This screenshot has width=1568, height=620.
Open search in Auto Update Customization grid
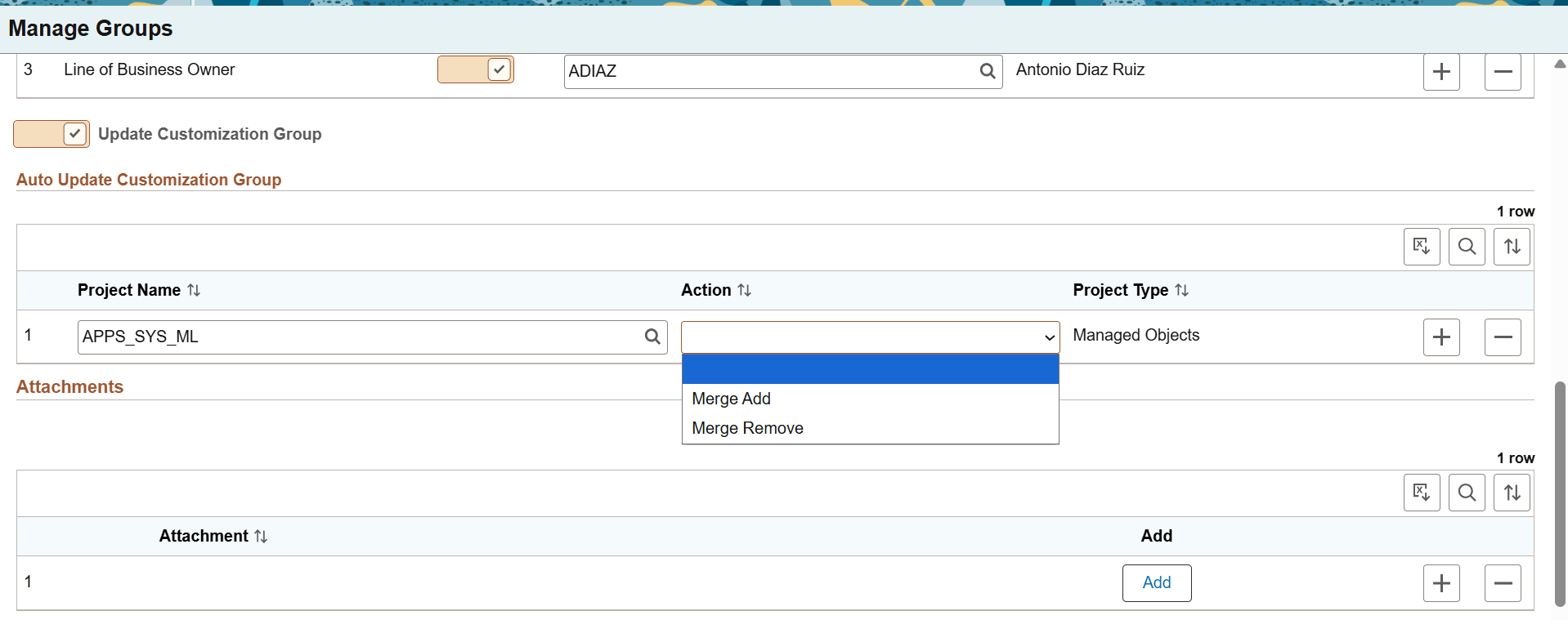(1467, 247)
